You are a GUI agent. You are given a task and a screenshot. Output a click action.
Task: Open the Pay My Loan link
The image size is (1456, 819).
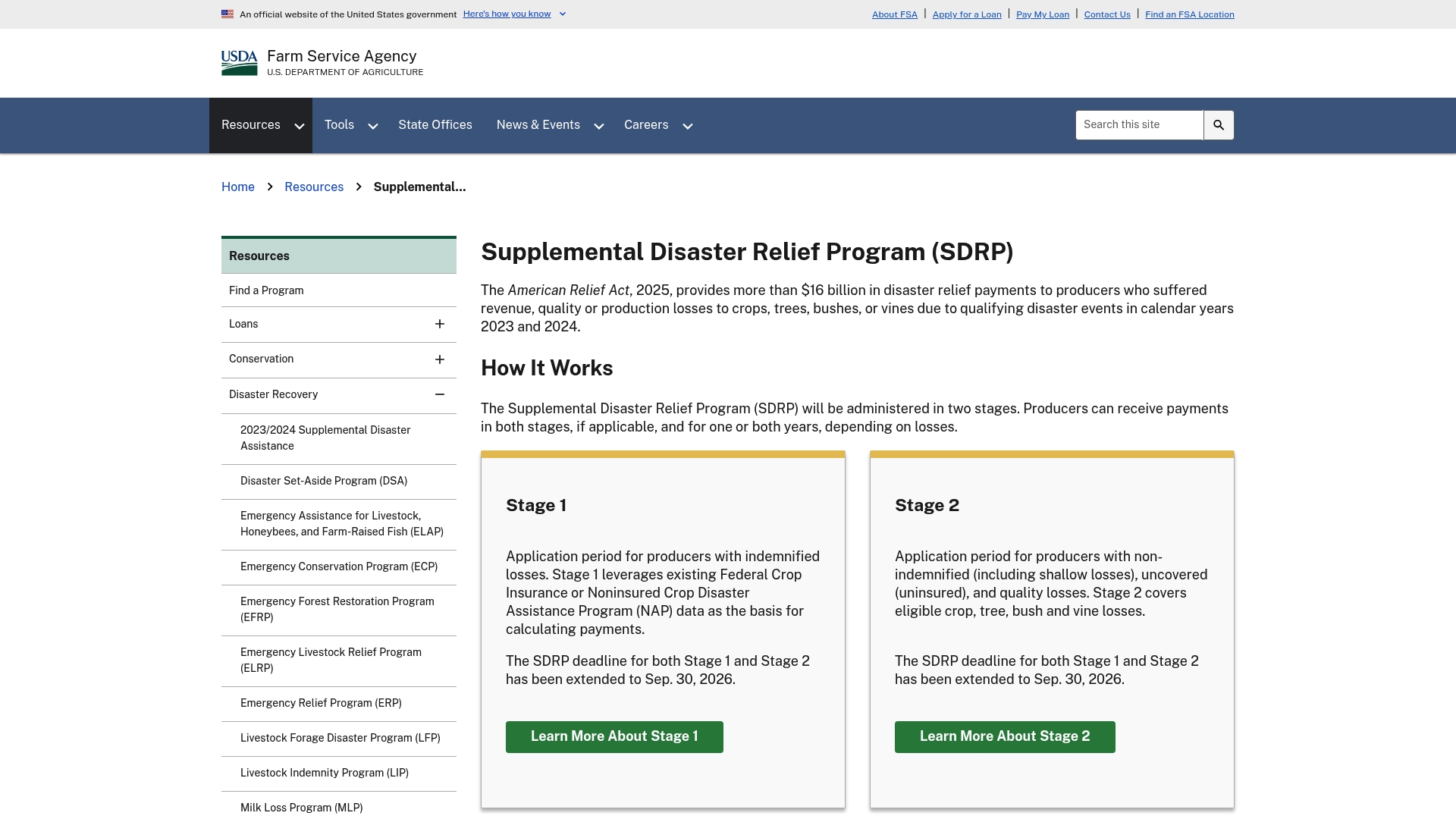pyautogui.click(x=1043, y=14)
